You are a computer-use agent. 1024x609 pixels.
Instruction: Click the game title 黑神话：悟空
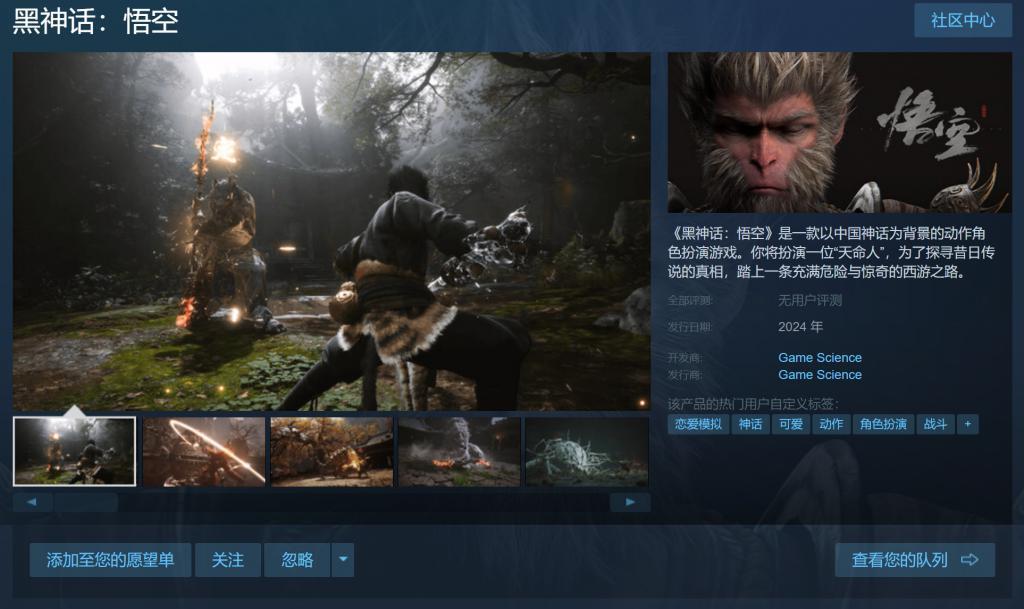[x=96, y=21]
